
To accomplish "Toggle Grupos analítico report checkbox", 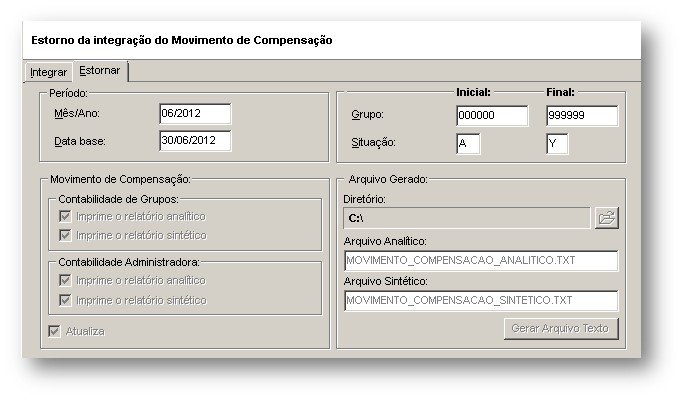I will point(66,216).
